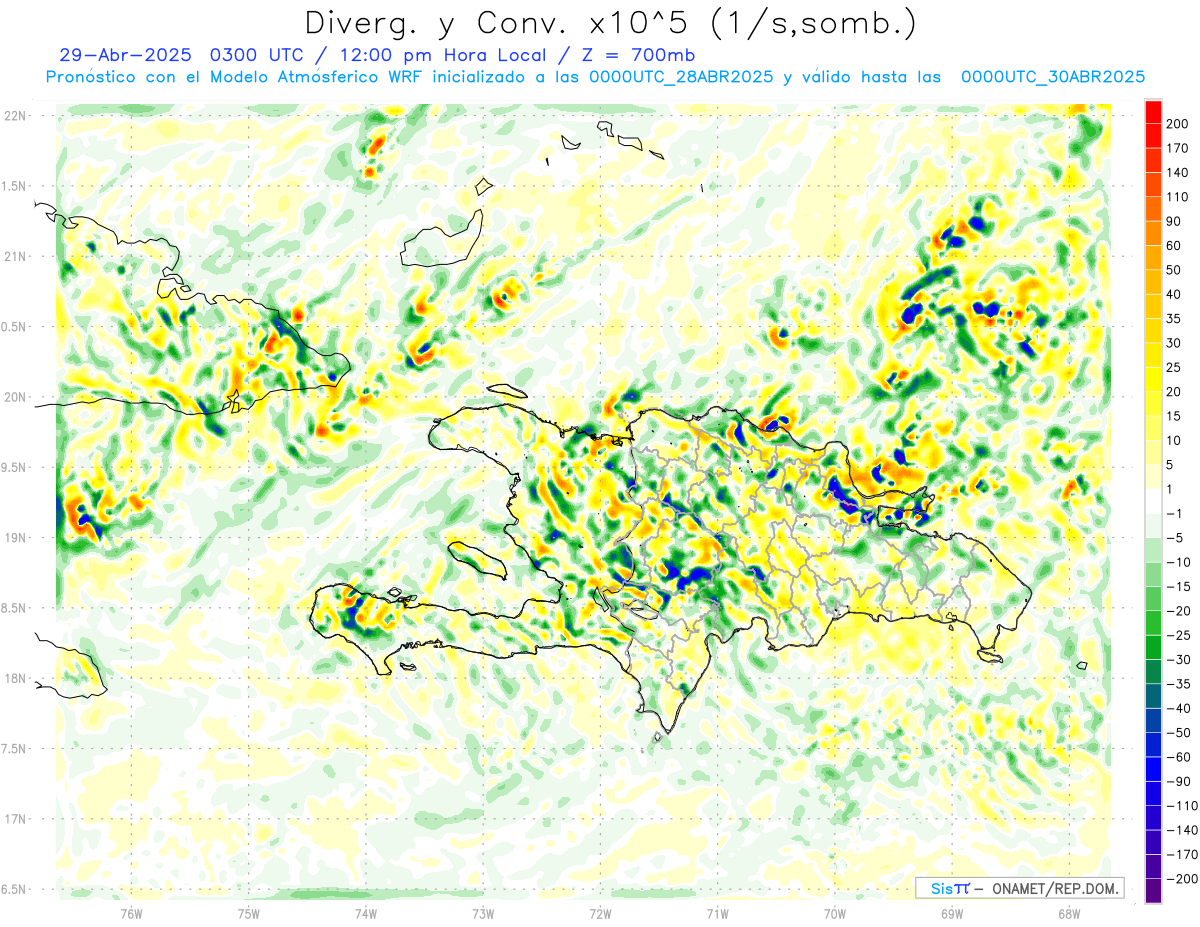
Task: Click the colorbar label '200' at top
Action: click(x=1179, y=124)
